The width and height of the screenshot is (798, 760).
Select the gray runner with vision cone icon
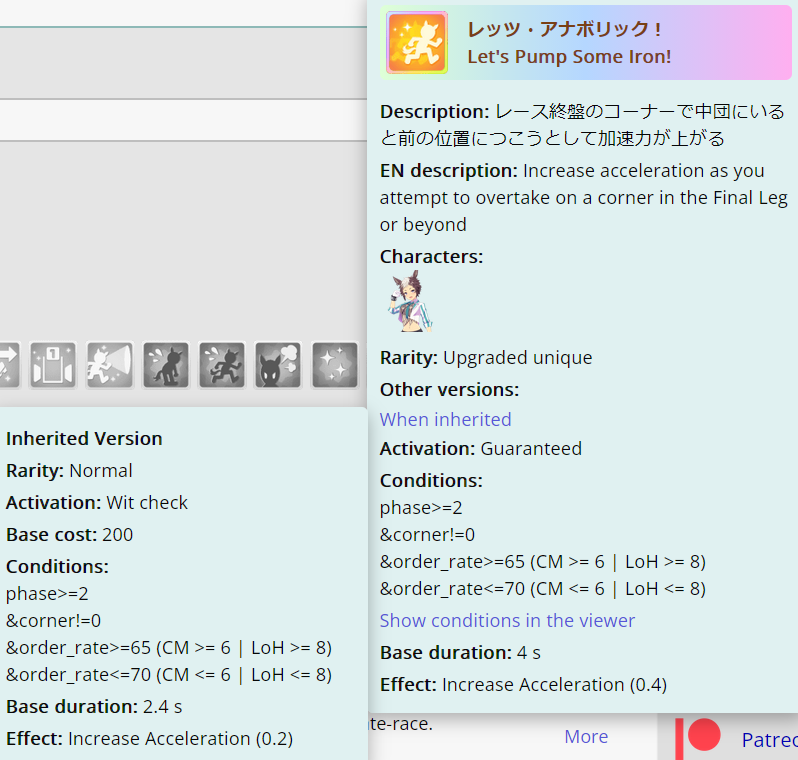(x=109, y=365)
